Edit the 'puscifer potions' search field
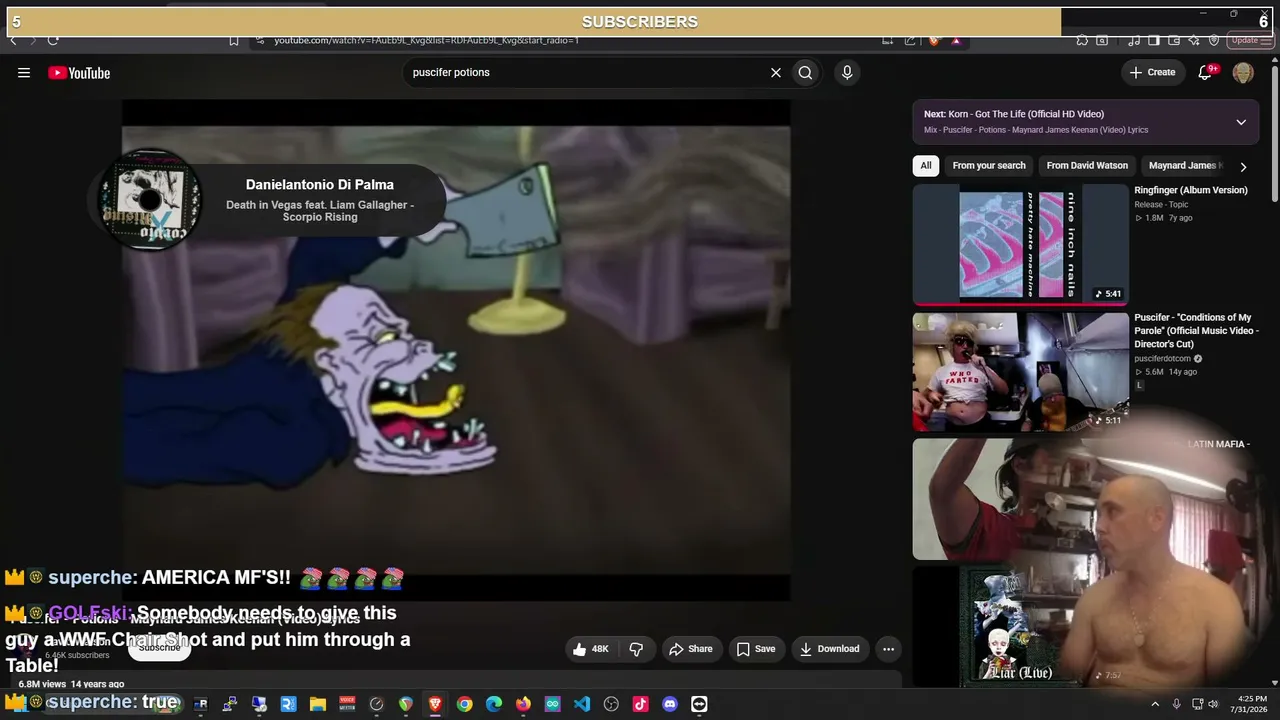1280x720 pixels. (x=585, y=72)
